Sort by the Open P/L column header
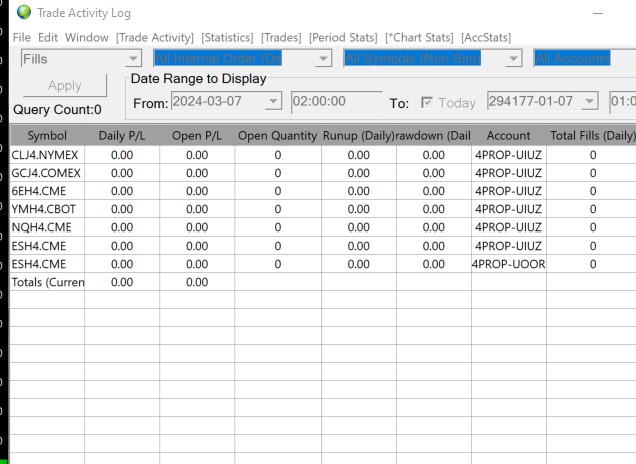 click(x=197, y=135)
